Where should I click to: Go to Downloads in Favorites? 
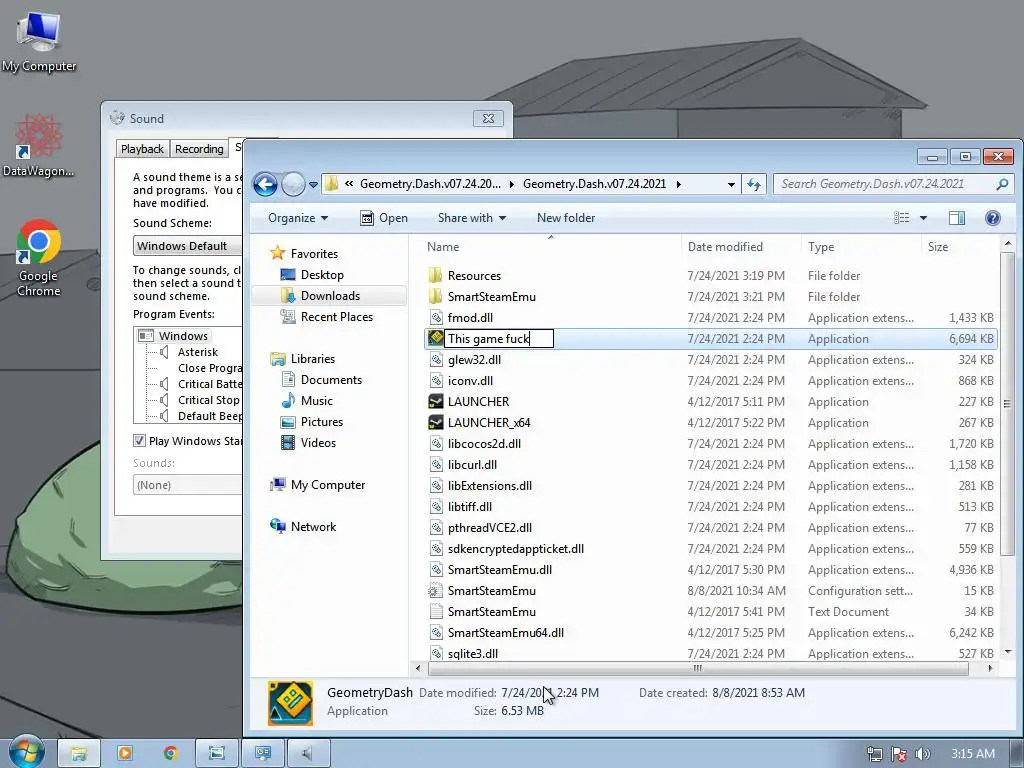(x=330, y=296)
